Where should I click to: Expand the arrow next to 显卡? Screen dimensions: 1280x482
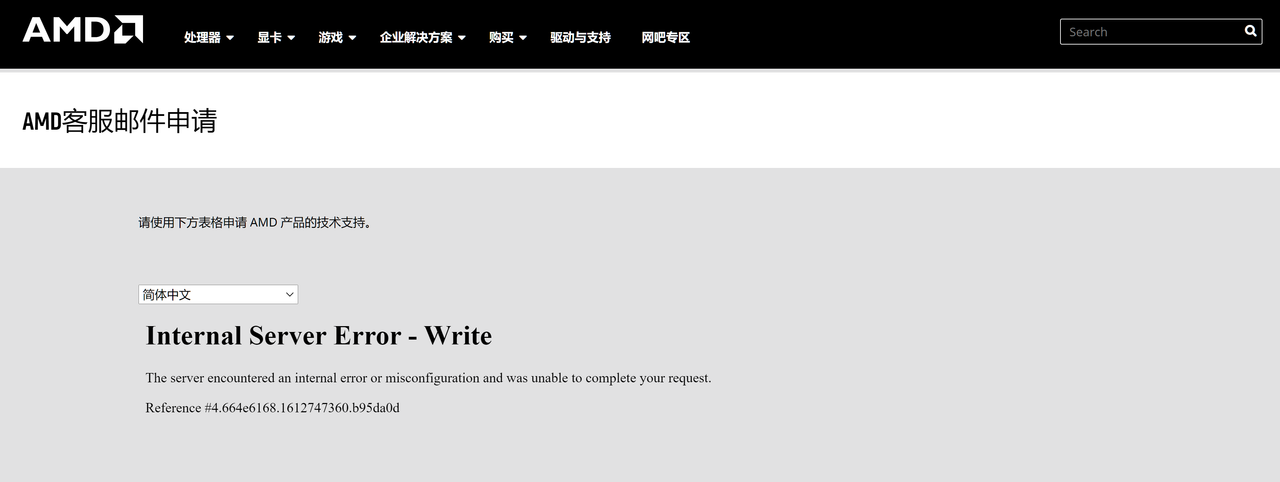[291, 38]
